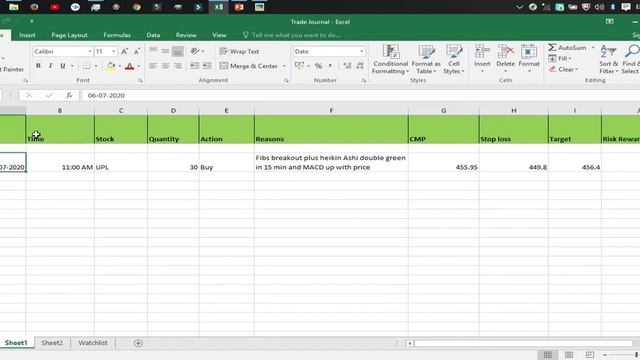Set bottom vertical alignment
The width and height of the screenshot is (640, 360).
[x=178, y=51]
